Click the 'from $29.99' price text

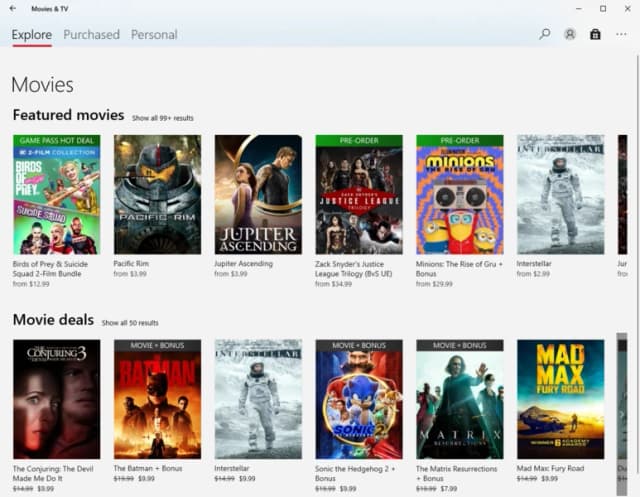tap(434, 284)
